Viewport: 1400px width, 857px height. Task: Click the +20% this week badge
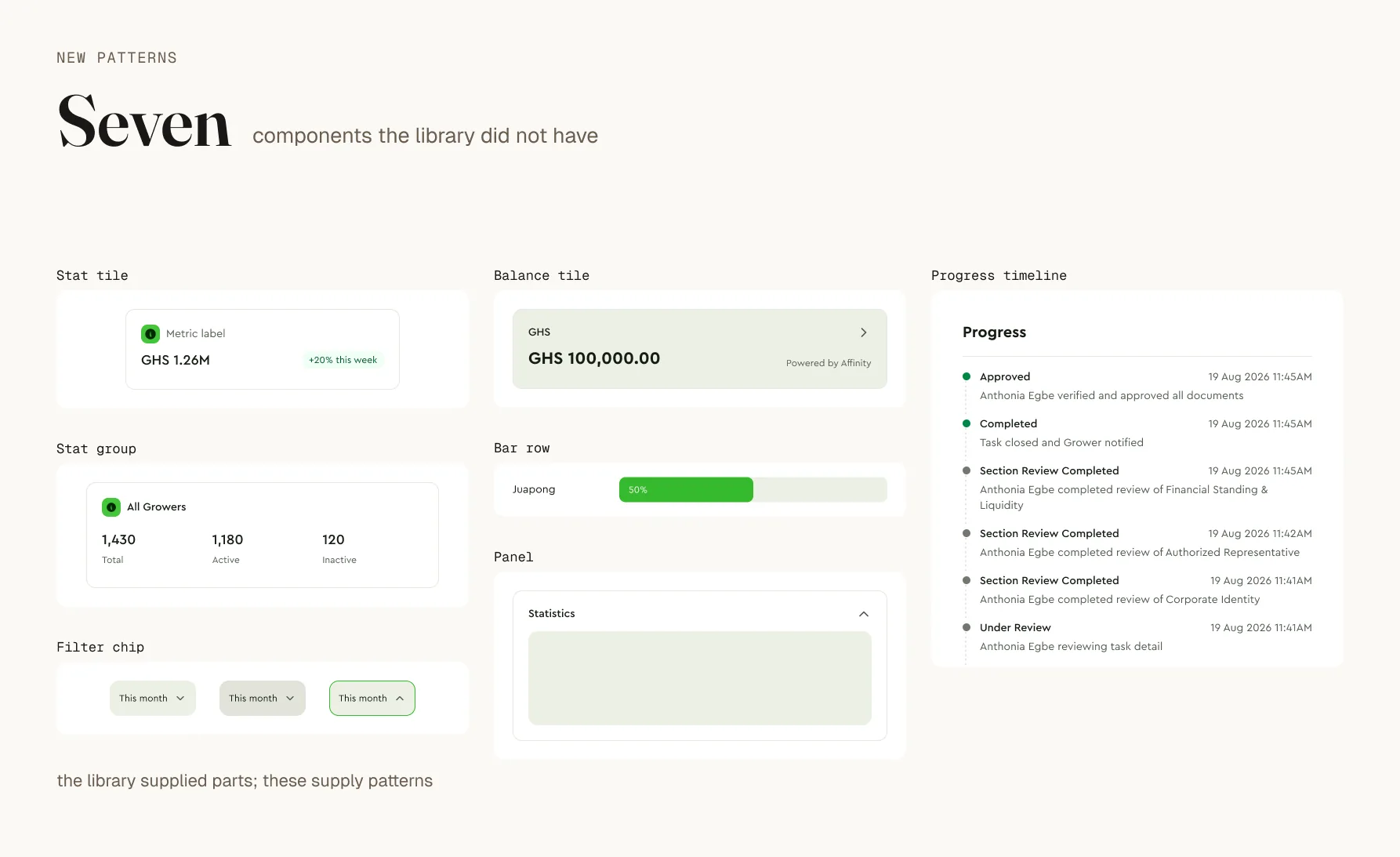pyautogui.click(x=343, y=360)
